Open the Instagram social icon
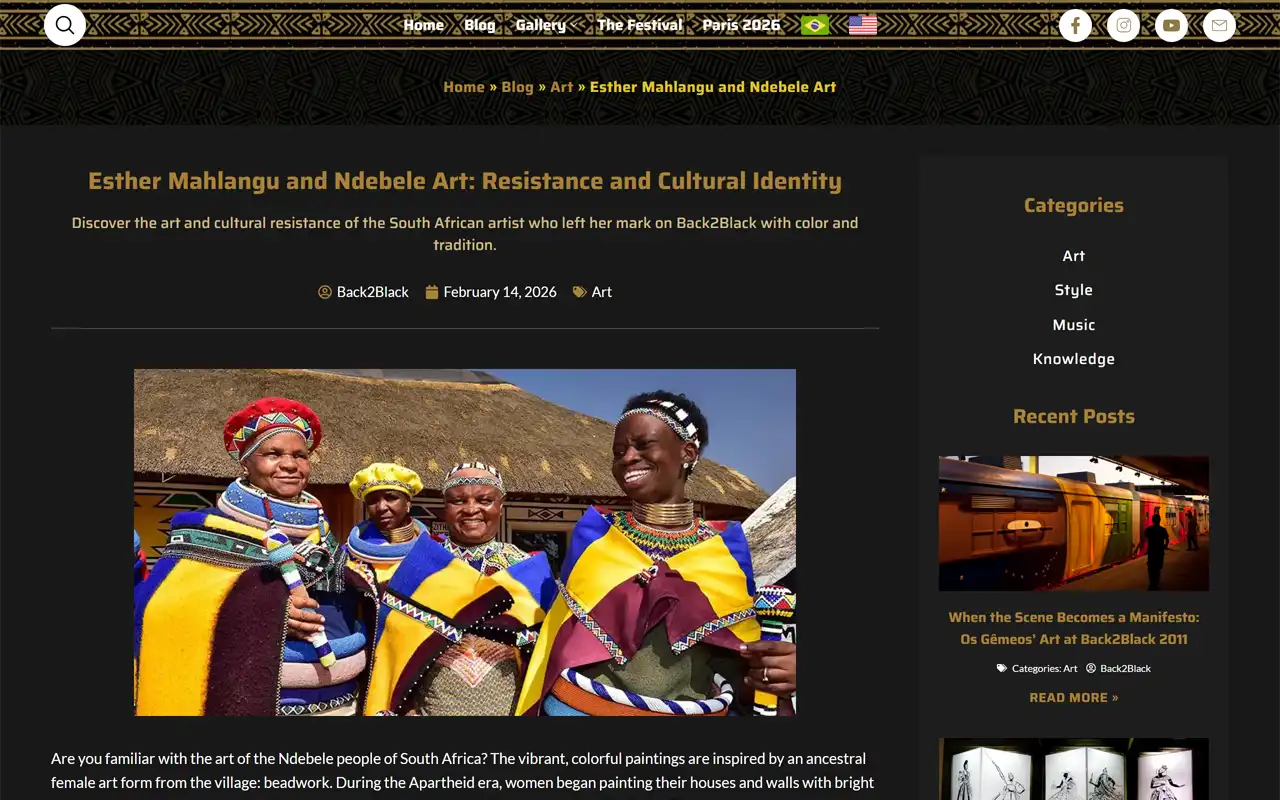Viewport: 1280px width, 800px height. pos(1123,25)
